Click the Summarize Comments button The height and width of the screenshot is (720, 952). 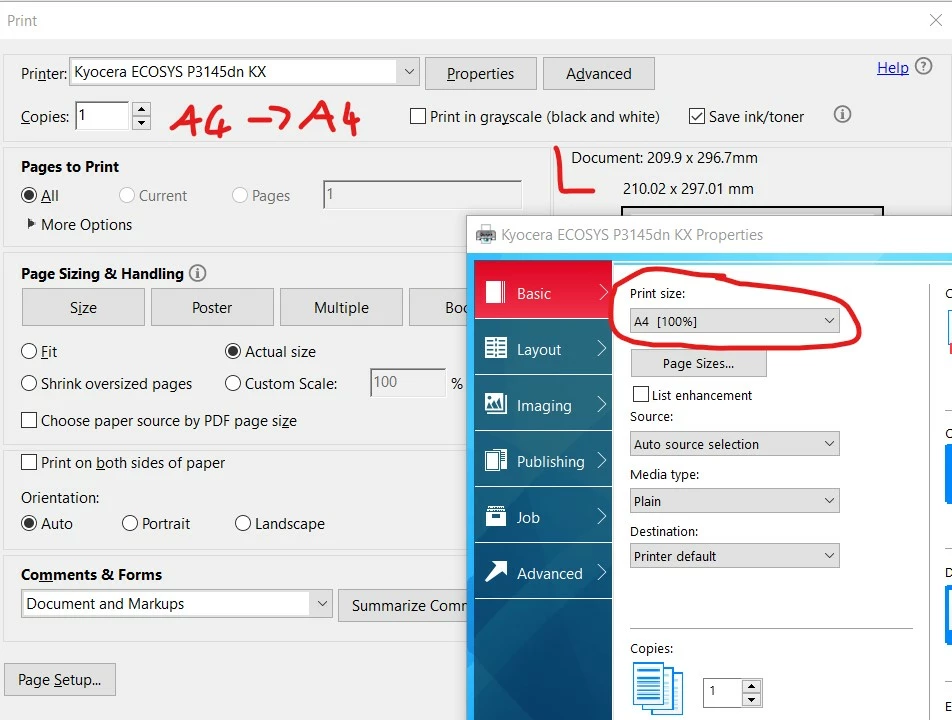403,605
